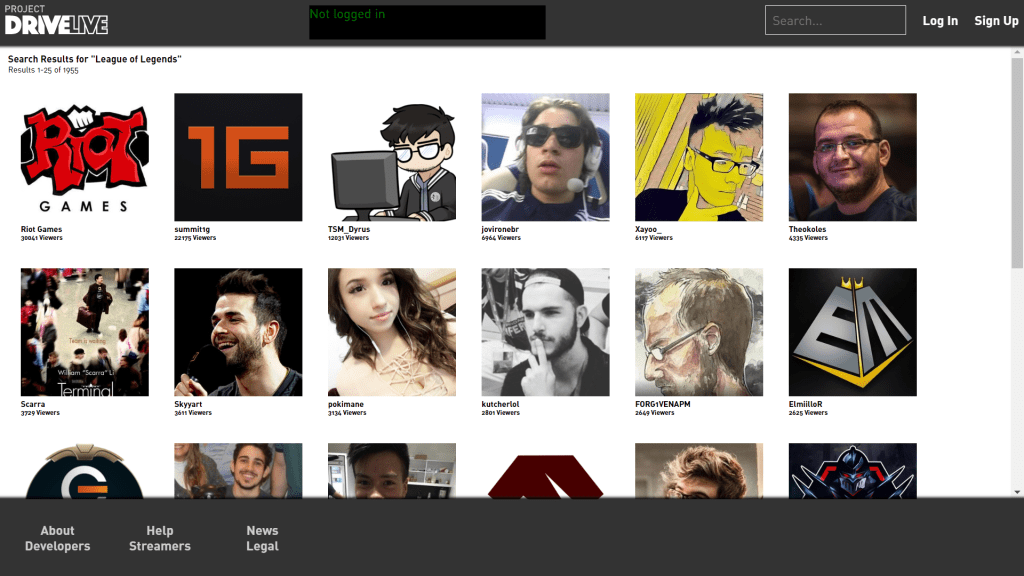
Task: Click the Sign Up link
Action: 996,21
